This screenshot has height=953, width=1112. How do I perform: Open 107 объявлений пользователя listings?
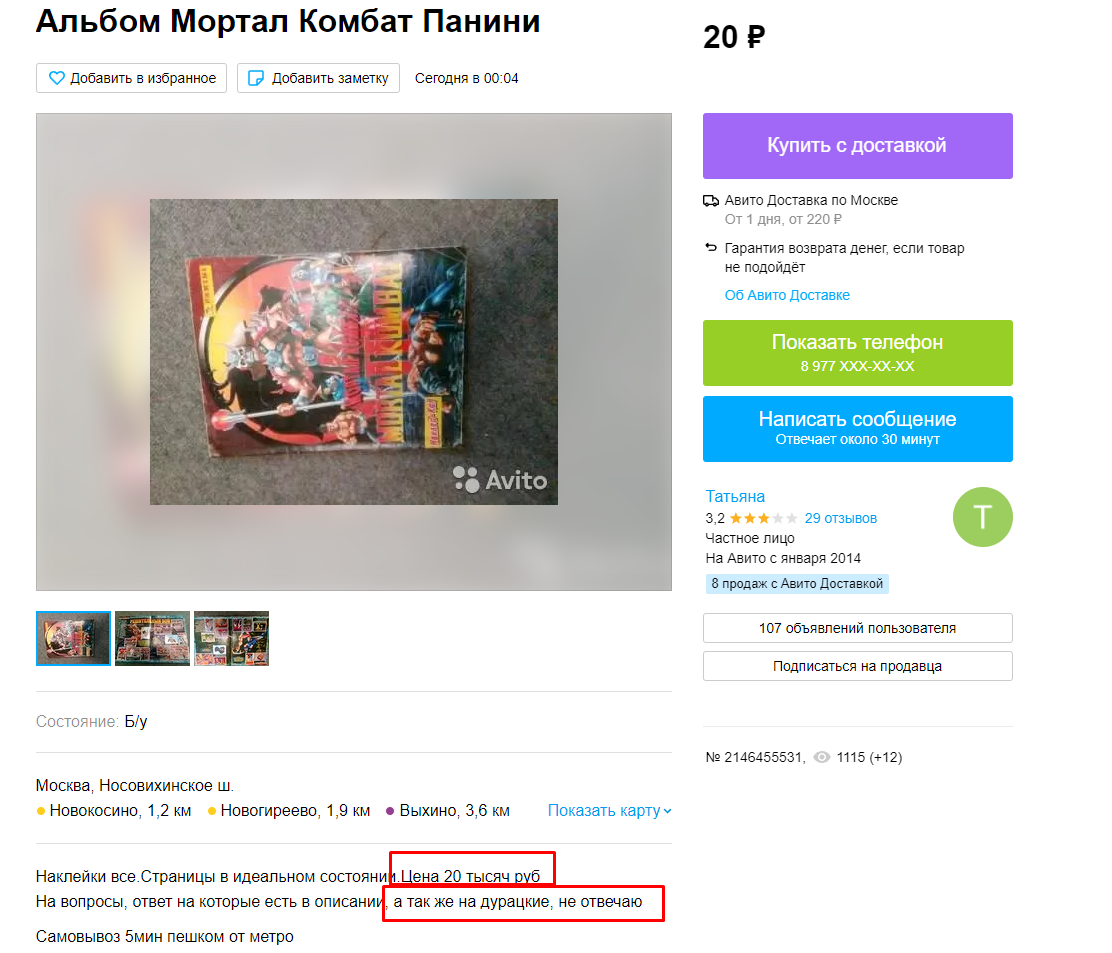tap(857, 628)
